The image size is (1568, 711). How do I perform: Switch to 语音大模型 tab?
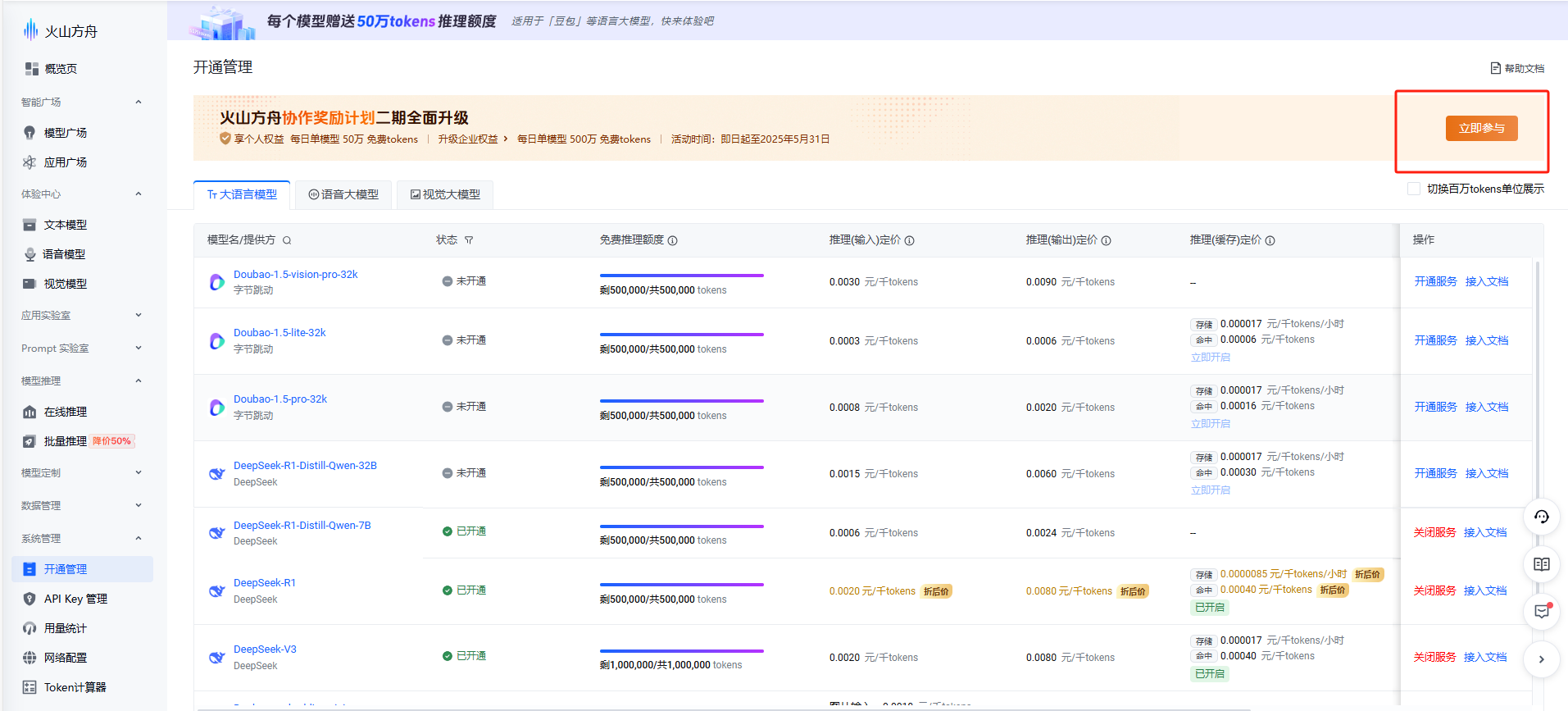[343, 194]
